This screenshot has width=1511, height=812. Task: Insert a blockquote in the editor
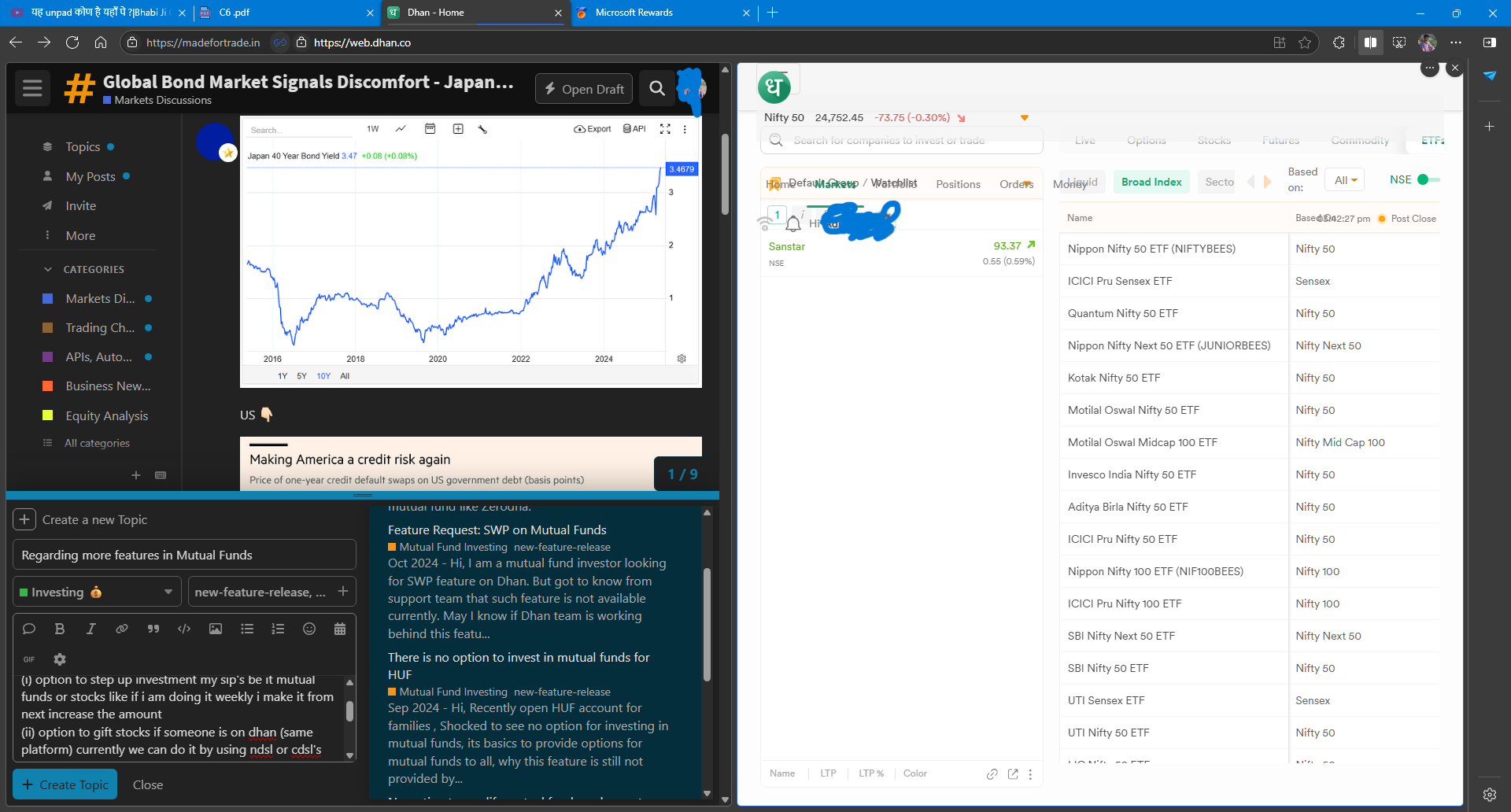tap(153, 629)
